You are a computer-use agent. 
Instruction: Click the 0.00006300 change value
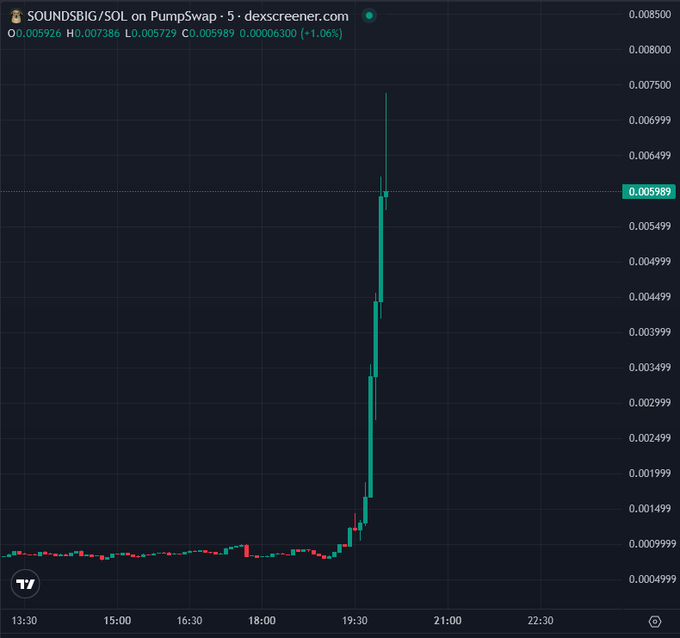click(268, 33)
